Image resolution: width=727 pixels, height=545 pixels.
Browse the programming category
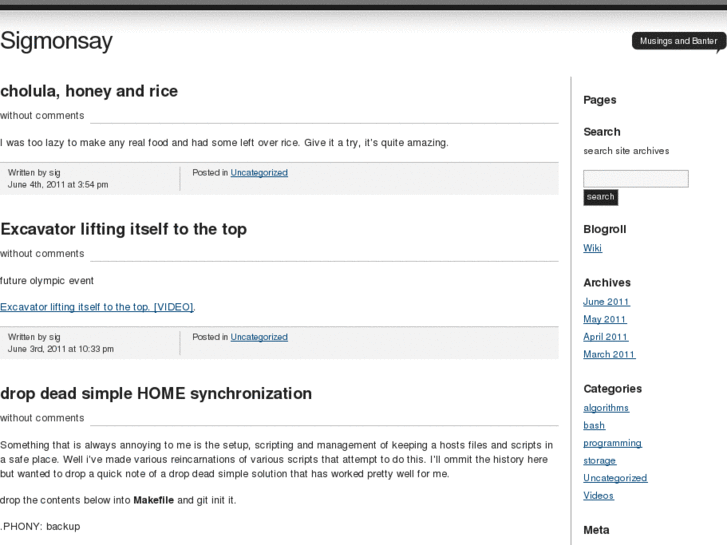[612, 443]
